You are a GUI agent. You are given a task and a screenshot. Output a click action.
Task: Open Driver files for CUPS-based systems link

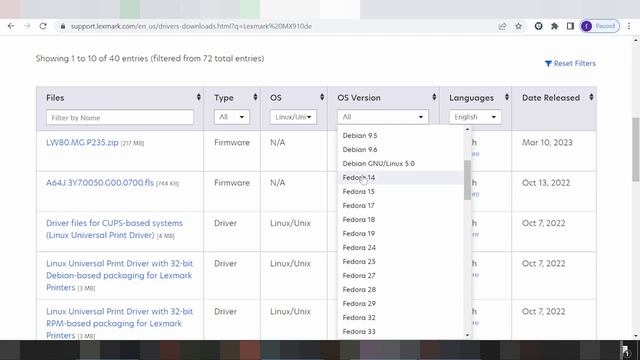click(x=114, y=229)
